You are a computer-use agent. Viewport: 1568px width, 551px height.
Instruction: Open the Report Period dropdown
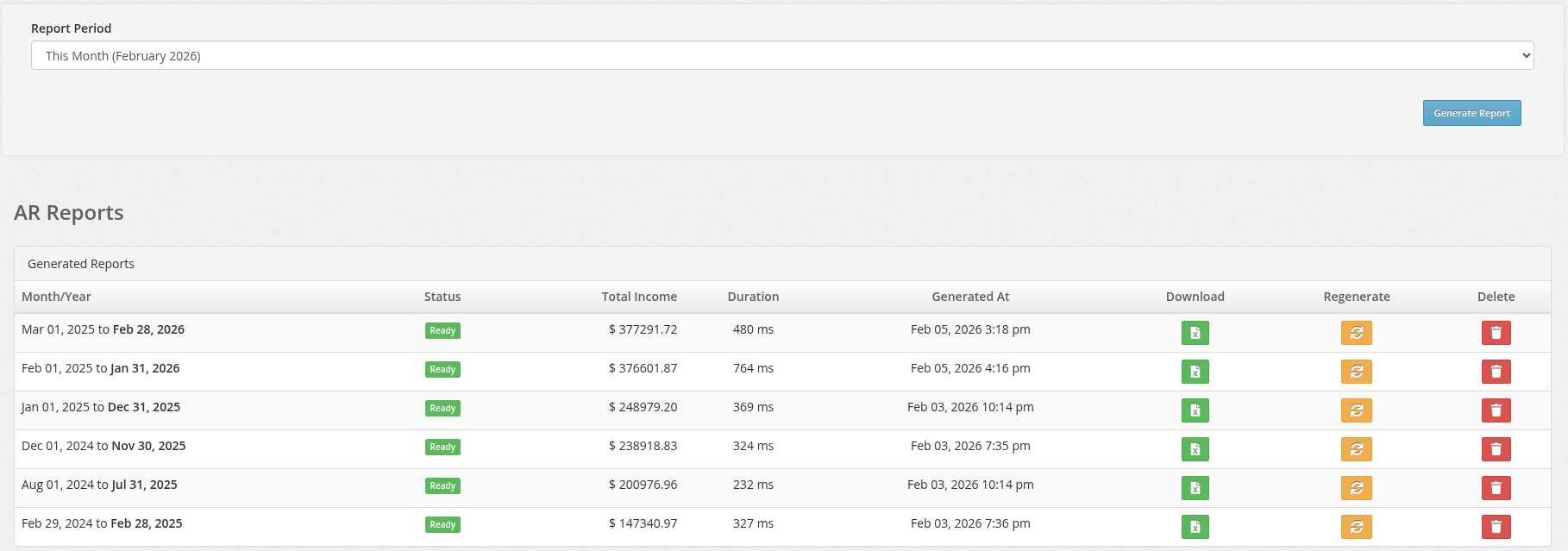tap(782, 55)
